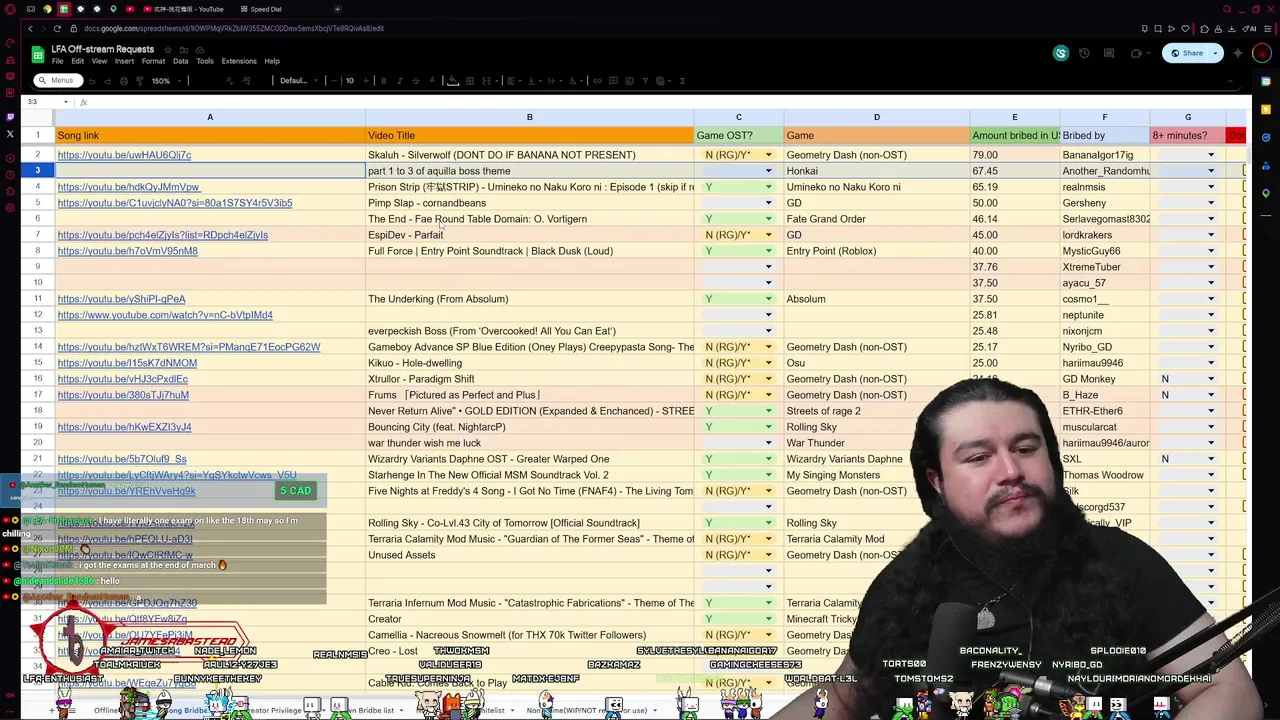Open the Format menu

tap(153, 61)
